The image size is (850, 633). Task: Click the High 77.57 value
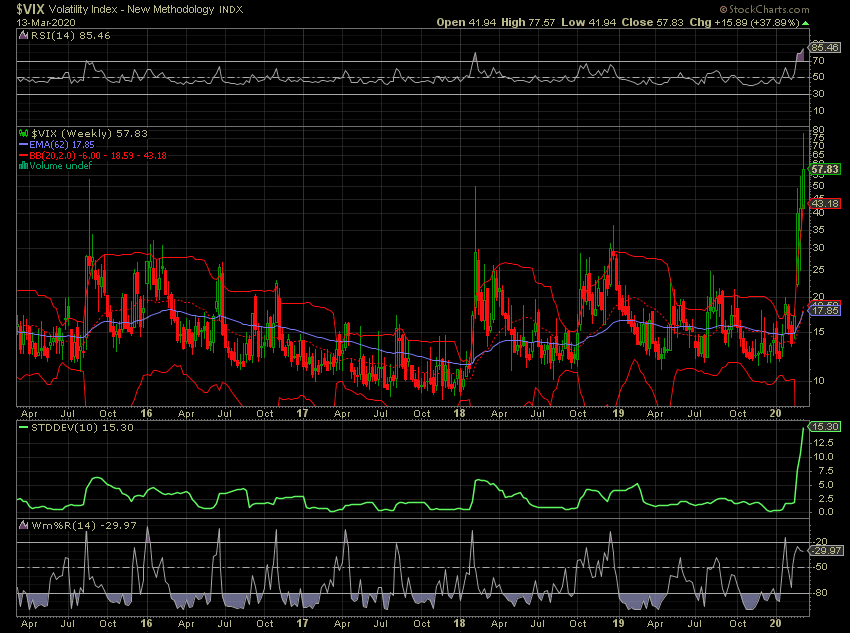528,22
